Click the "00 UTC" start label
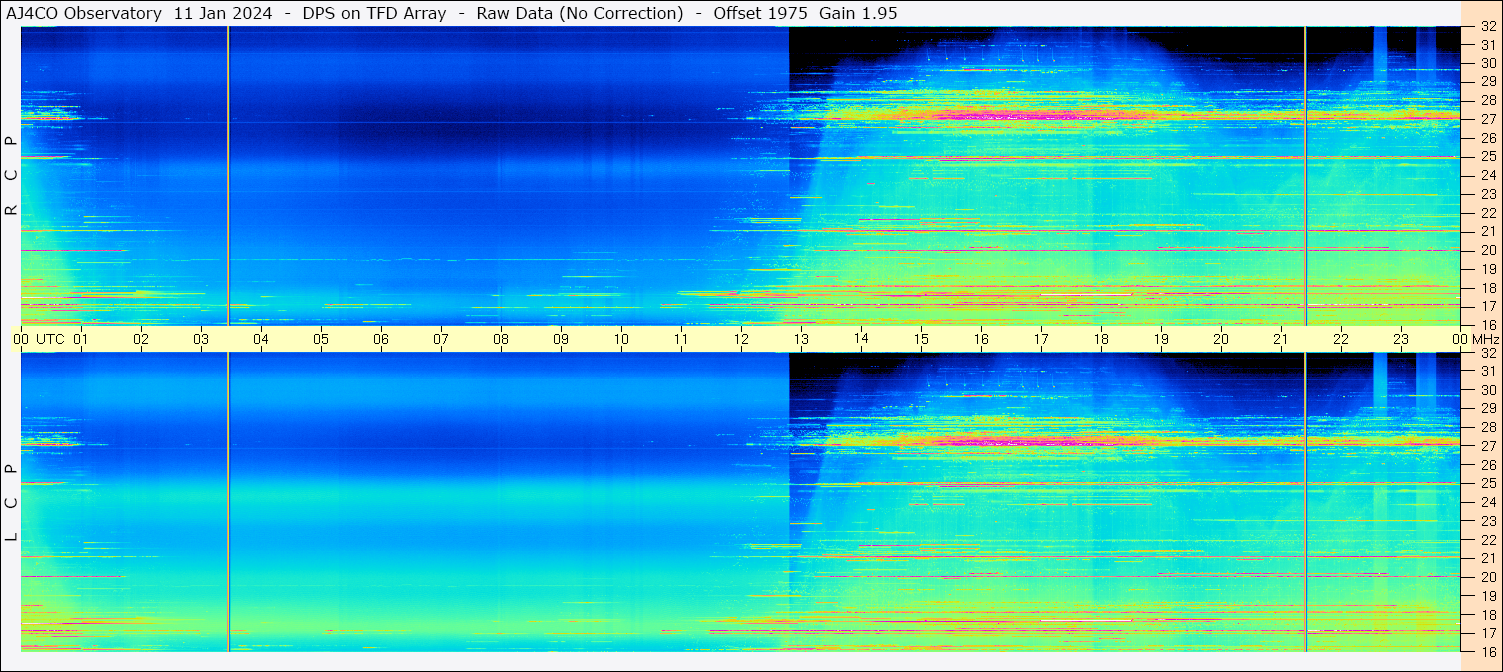The height and width of the screenshot is (672, 1503). (39, 339)
